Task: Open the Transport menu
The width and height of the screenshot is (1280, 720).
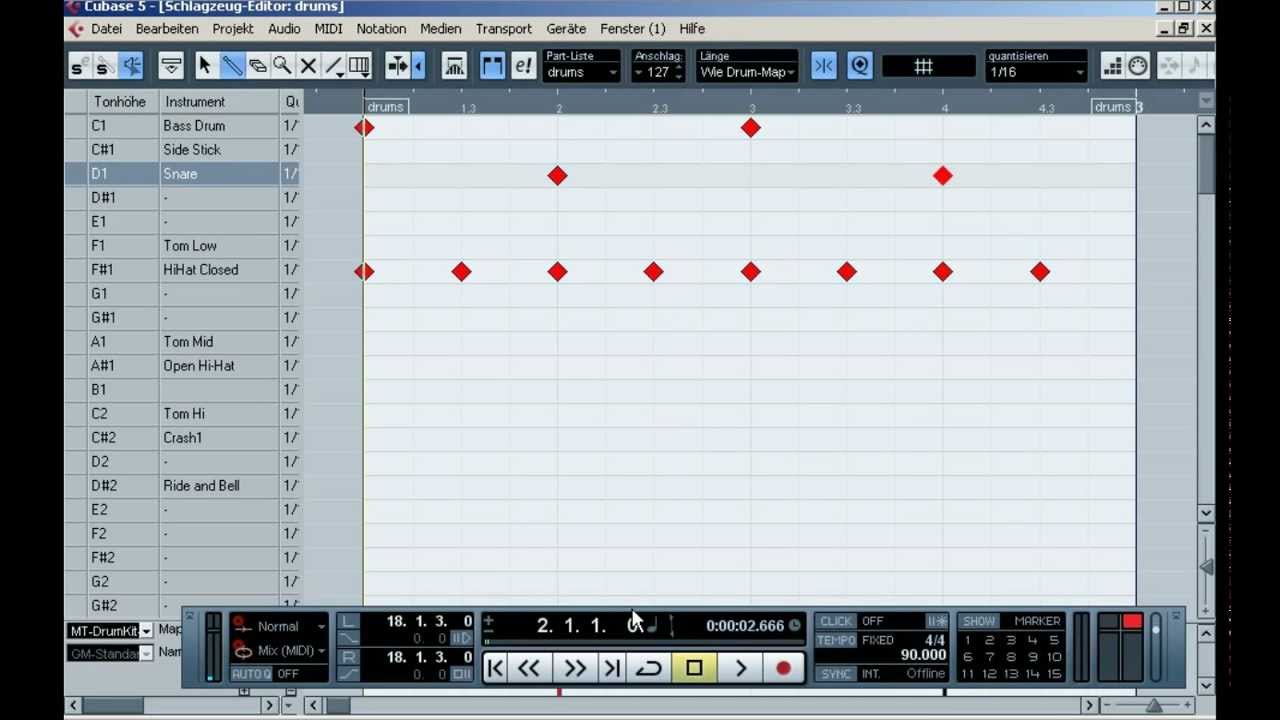Action: [x=503, y=29]
